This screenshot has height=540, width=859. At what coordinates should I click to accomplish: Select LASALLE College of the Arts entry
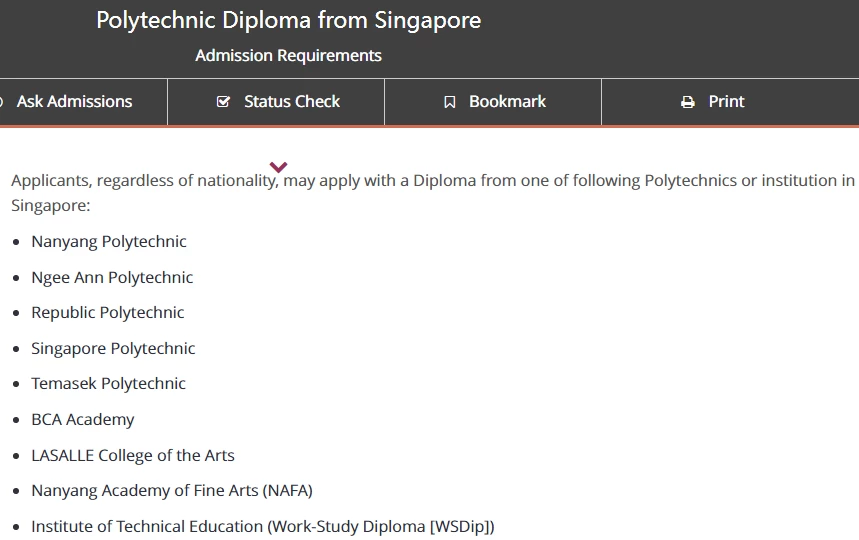click(x=133, y=455)
